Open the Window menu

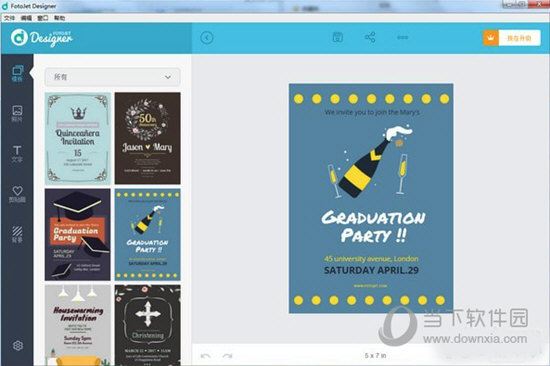click(43, 18)
